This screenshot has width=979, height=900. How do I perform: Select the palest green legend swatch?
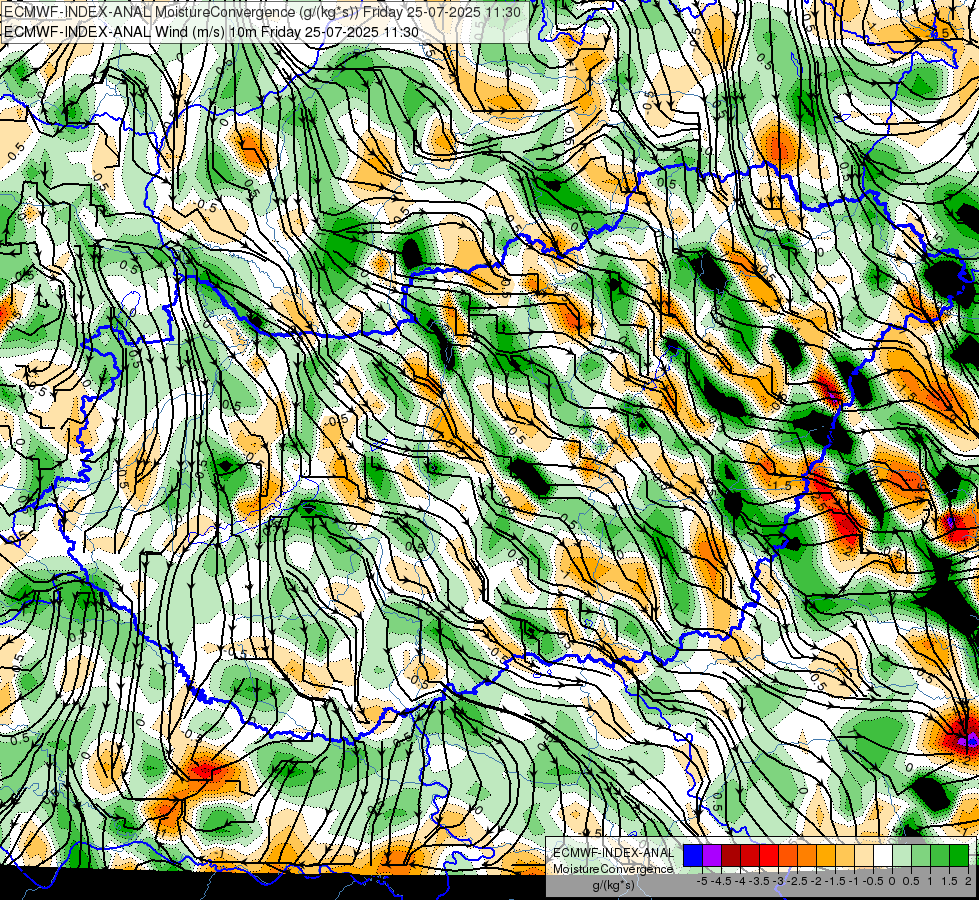coord(902,856)
